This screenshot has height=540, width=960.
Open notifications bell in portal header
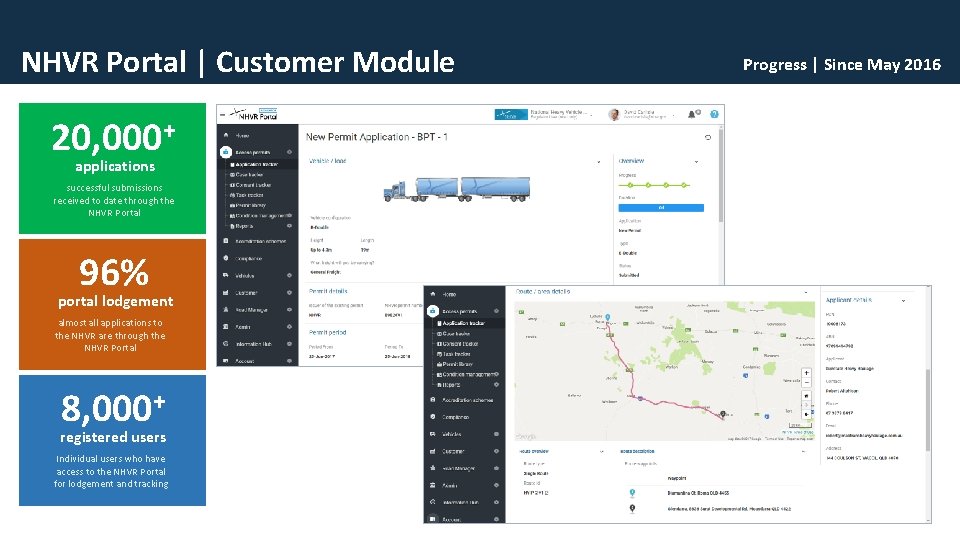click(692, 114)
